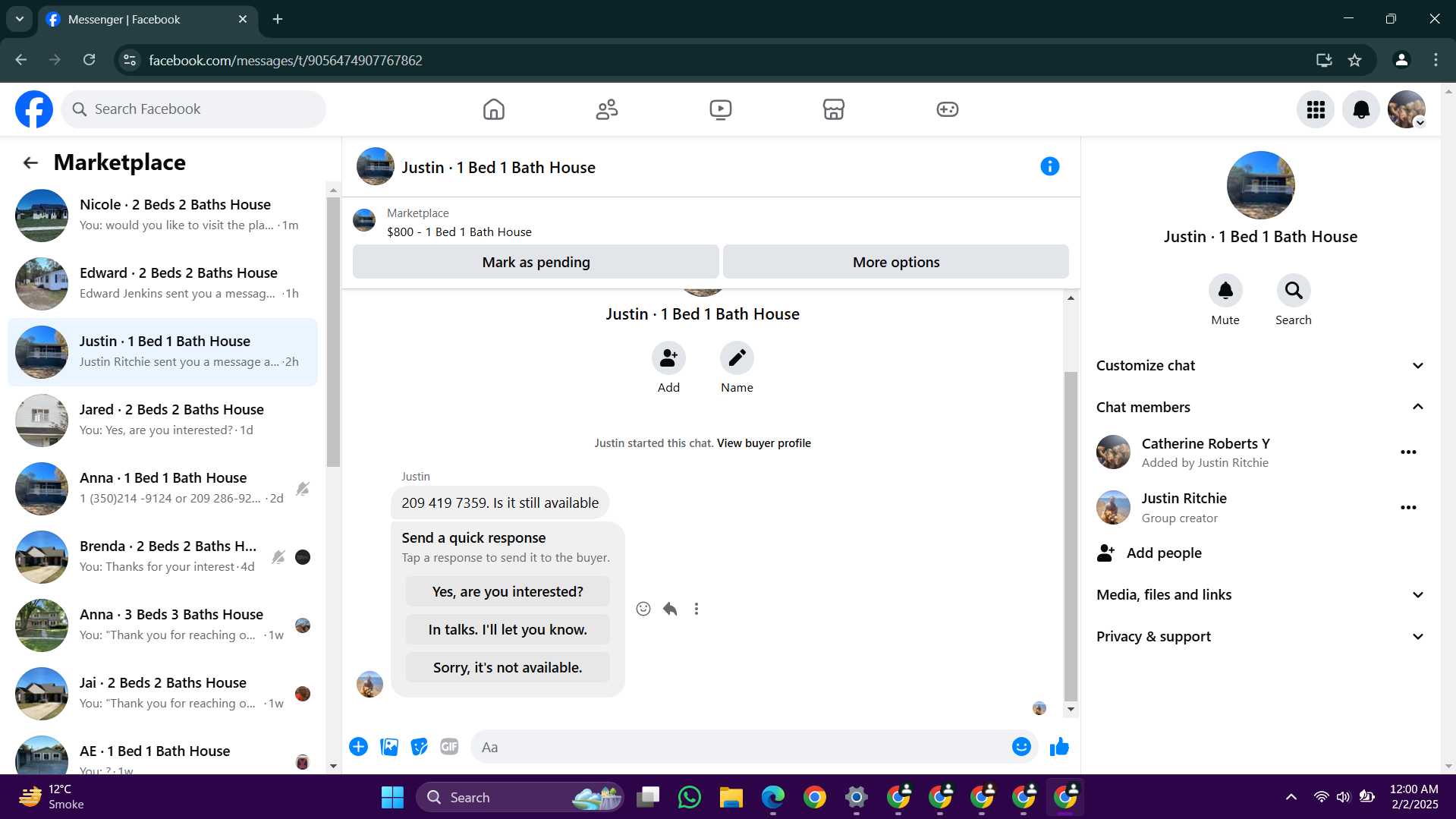This screenshot has height=819, width=1456.
Task: Collapse the Chat members section
Action: coord(1260,408)
